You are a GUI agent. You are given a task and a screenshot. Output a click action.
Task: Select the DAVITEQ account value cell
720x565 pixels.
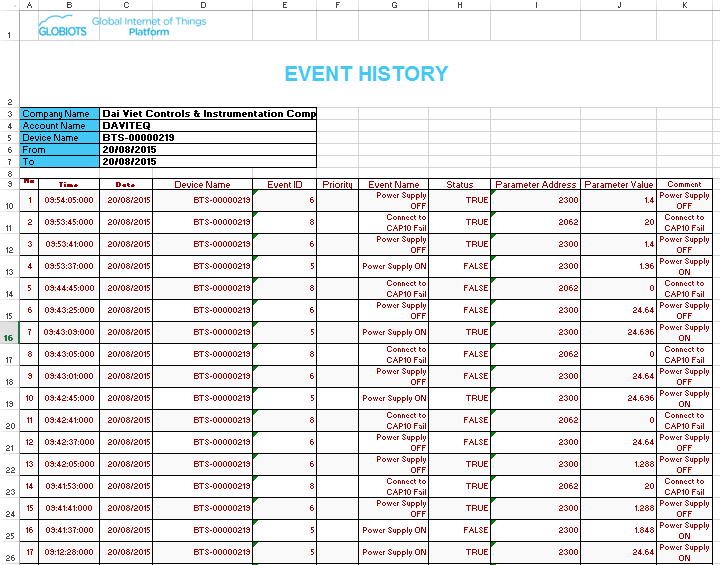pos(208,125)
